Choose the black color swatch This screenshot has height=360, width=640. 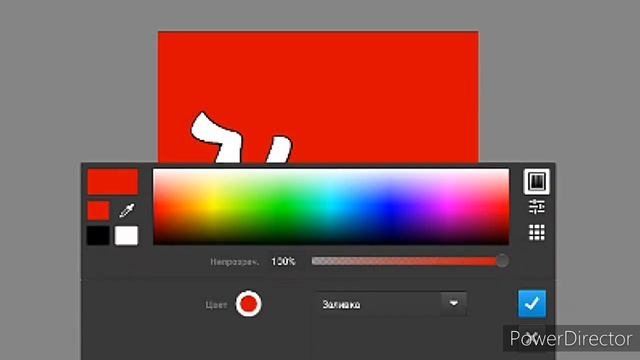(x=98, y=236)
